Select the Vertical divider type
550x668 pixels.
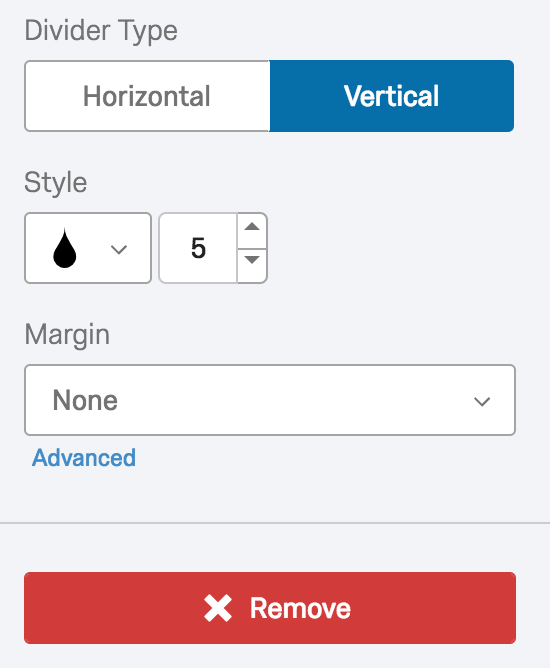tap(392, 96)
